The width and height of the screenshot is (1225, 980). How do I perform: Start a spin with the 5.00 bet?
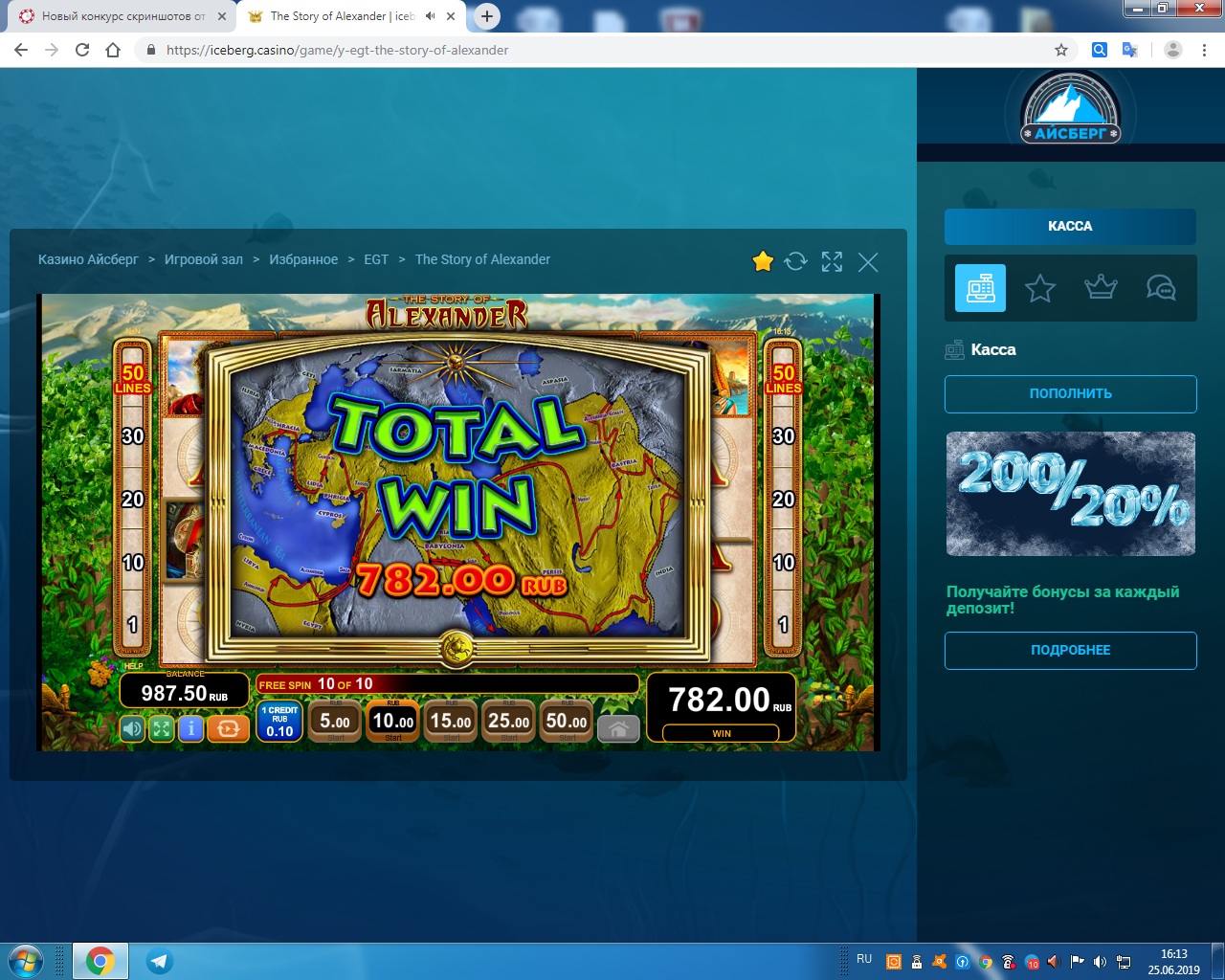point(335,722)
